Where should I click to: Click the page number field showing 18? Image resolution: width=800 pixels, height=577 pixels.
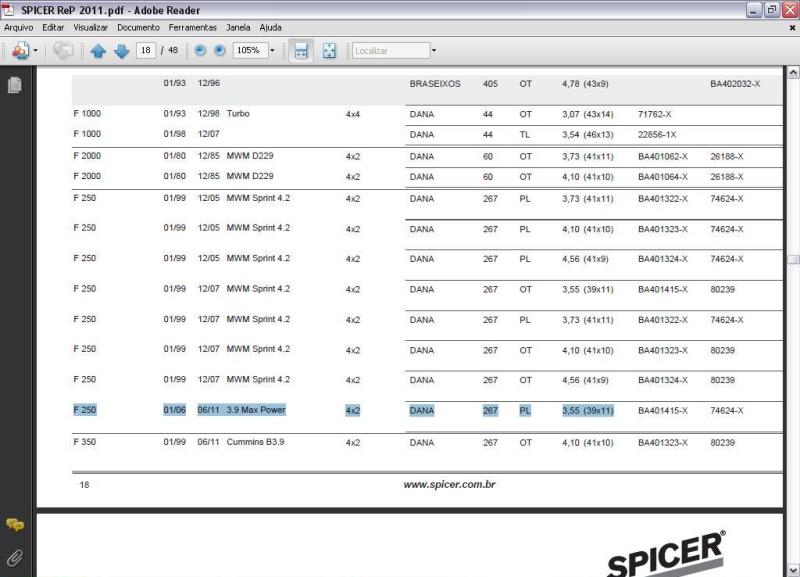146,50
